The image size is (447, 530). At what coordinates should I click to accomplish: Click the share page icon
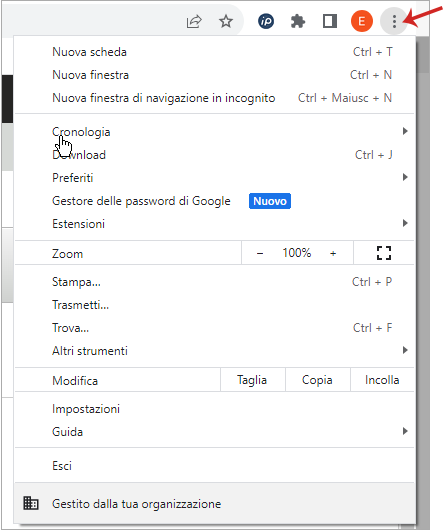(194, 22)
